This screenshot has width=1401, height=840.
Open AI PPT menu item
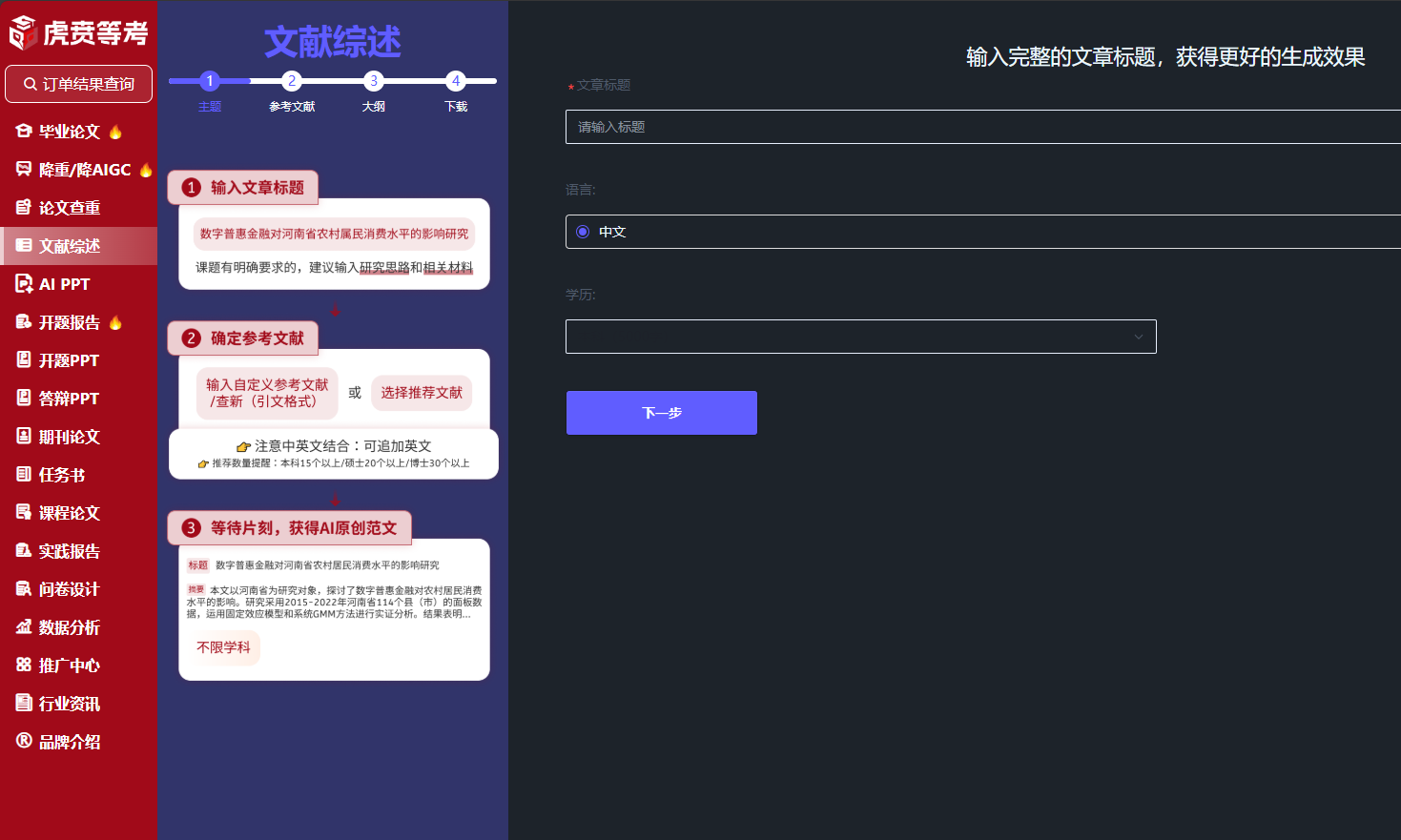tap(79, 284)
